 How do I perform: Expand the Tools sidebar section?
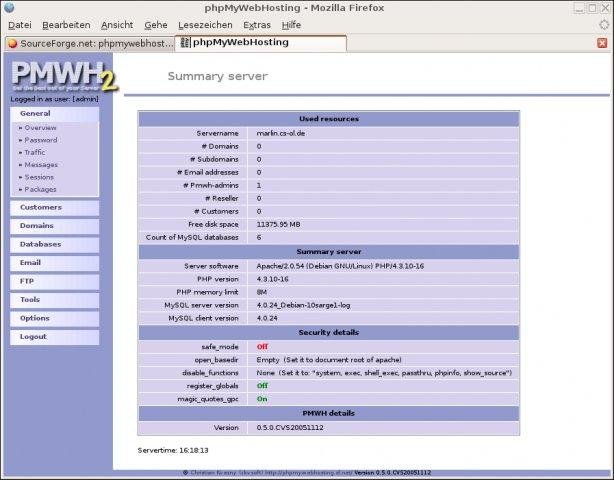pos(54,300)
